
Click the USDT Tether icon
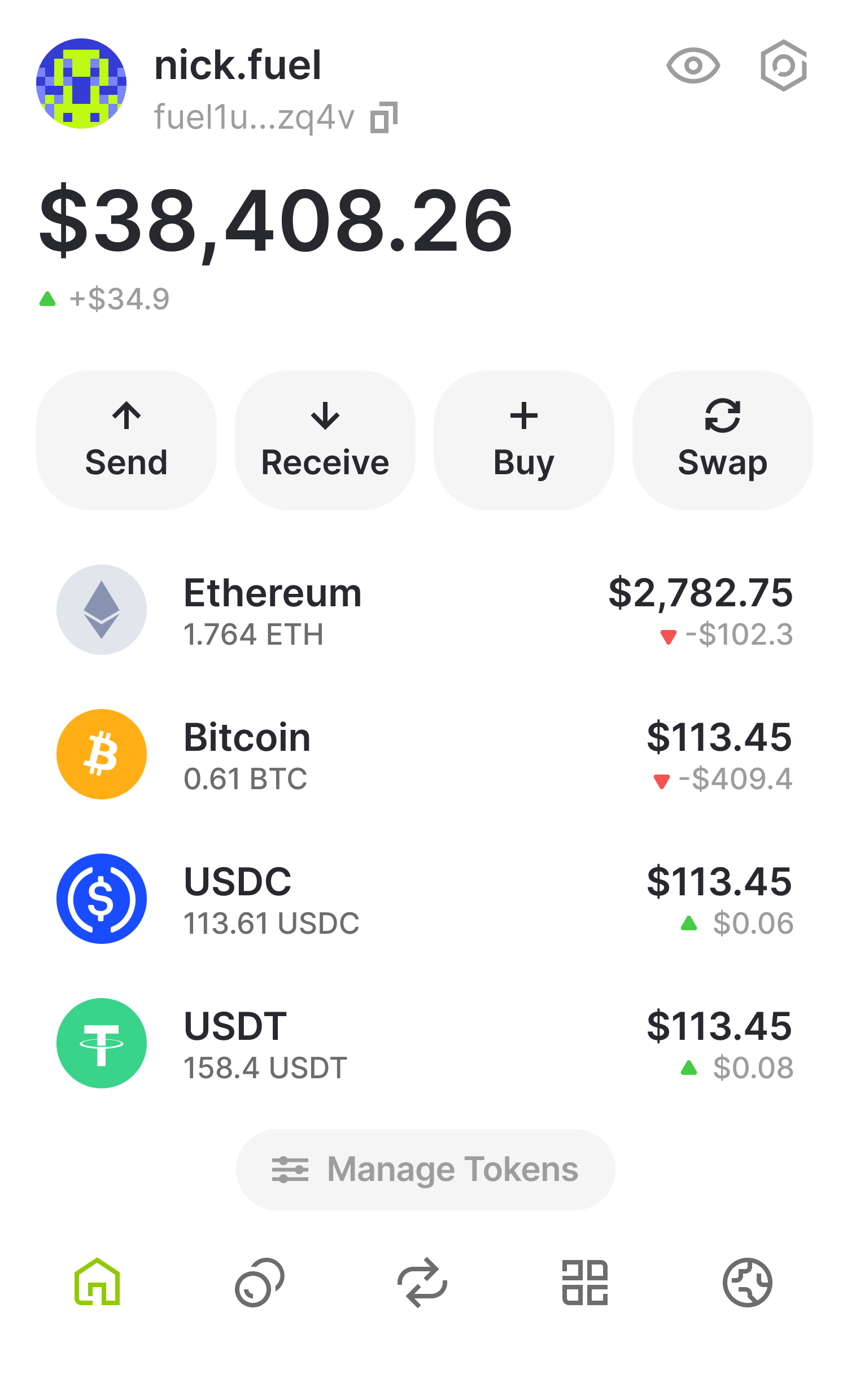(102, 1043)
